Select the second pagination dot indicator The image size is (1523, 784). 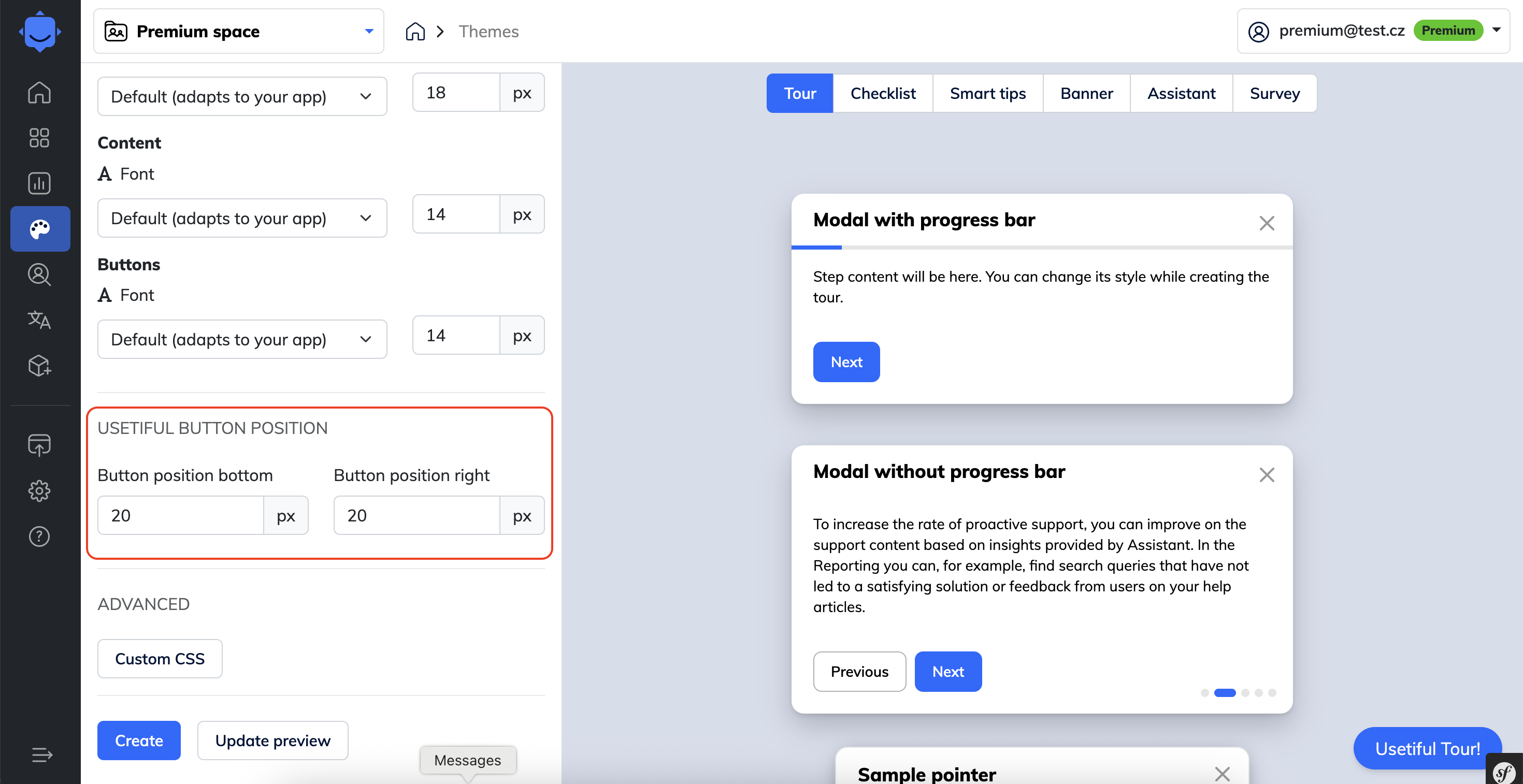(1225, 692)
